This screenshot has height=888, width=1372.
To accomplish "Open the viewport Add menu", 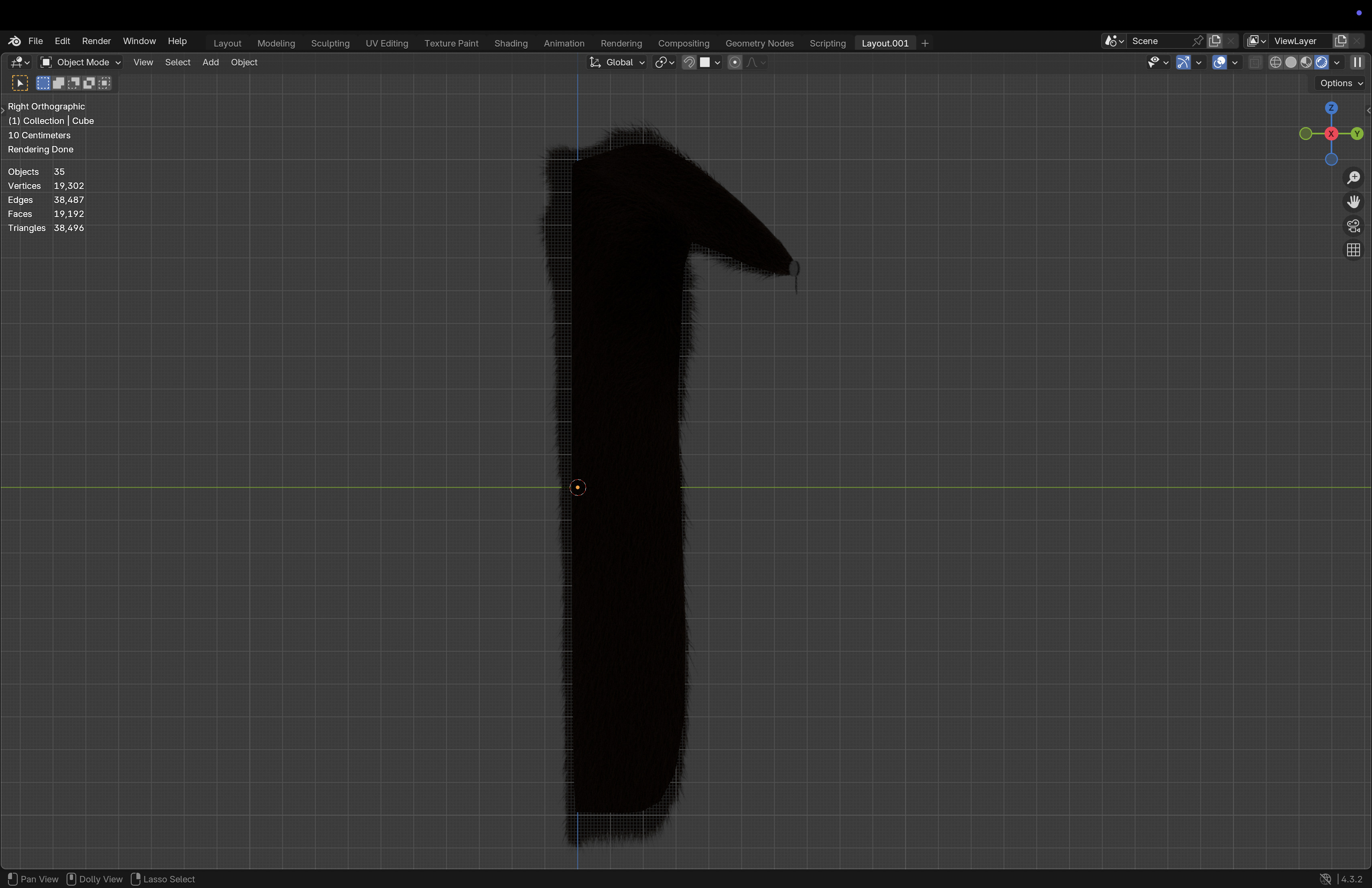I will pyautogui.click(x=210, y=62).
